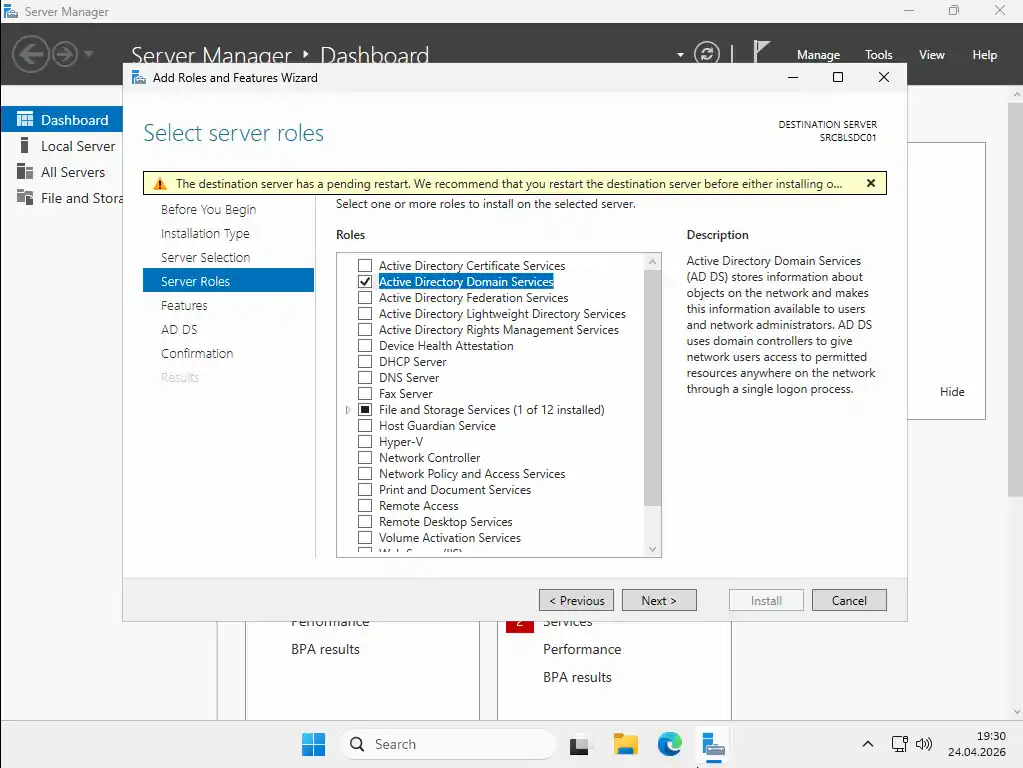
Task: Open the View menu
Action: pyautogui.click(x=931, y=55)
